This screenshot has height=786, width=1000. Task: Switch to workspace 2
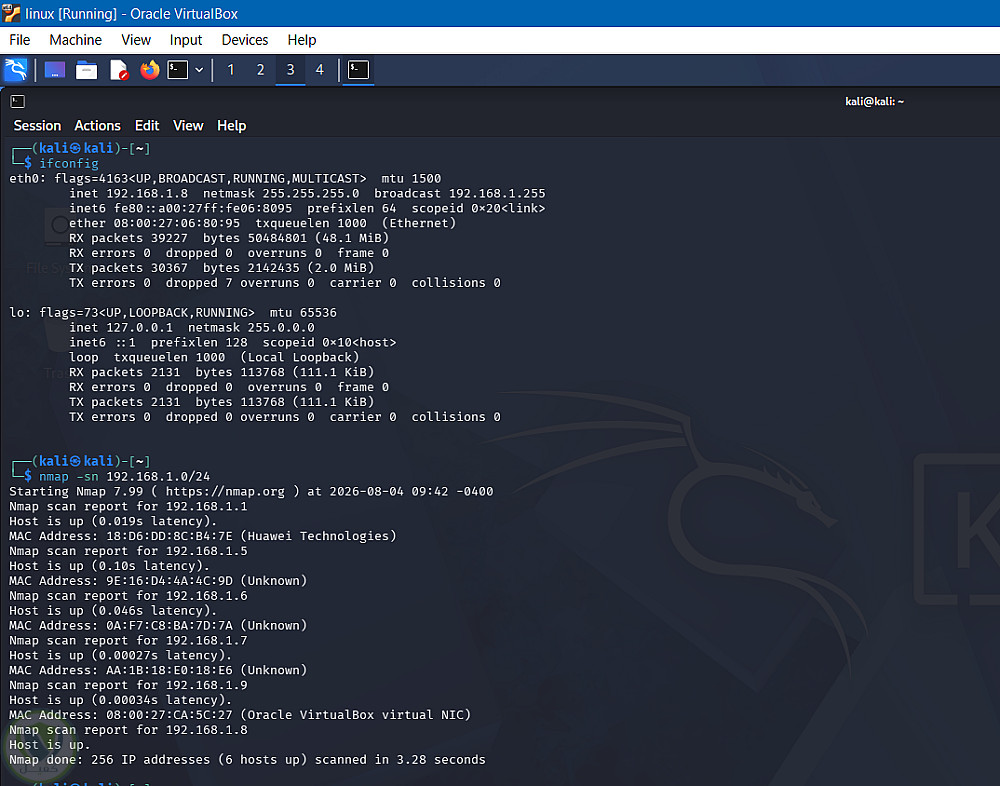click(260, 70)
